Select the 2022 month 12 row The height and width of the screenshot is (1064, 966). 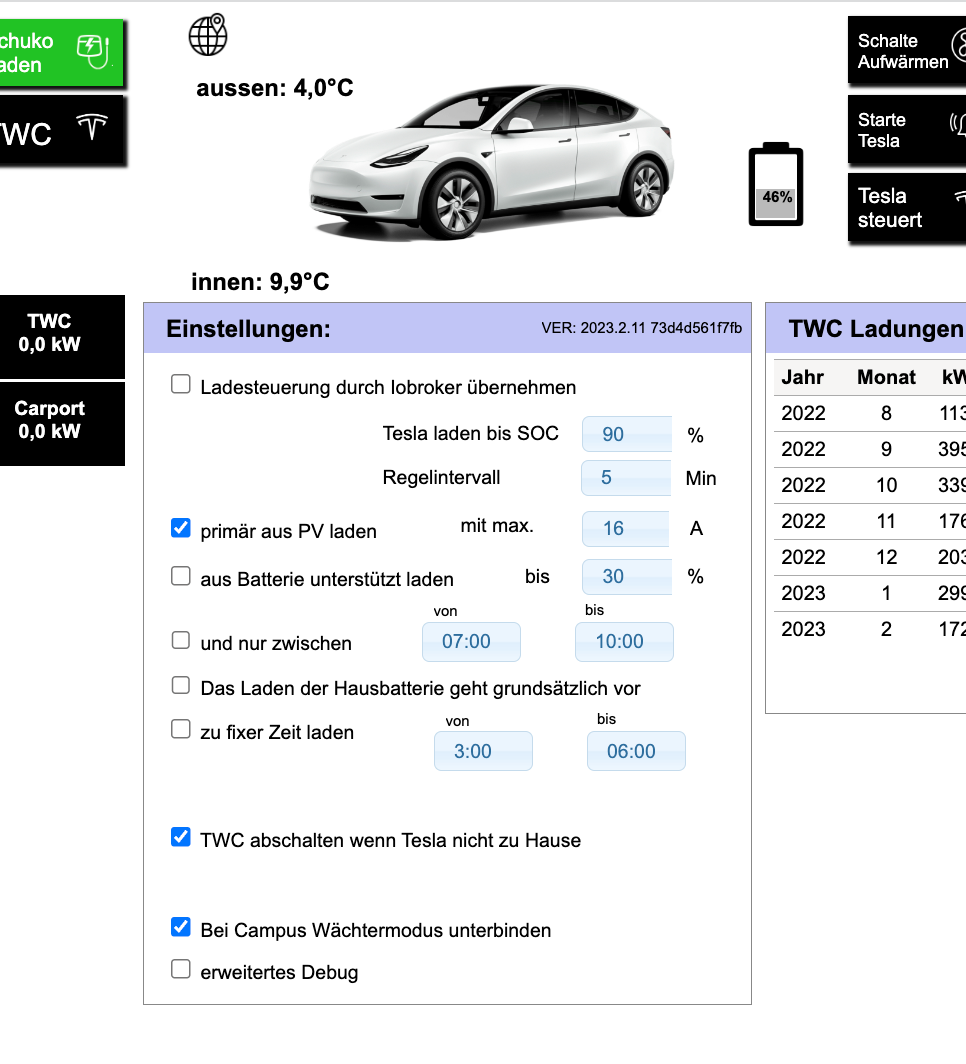(870, 557)
